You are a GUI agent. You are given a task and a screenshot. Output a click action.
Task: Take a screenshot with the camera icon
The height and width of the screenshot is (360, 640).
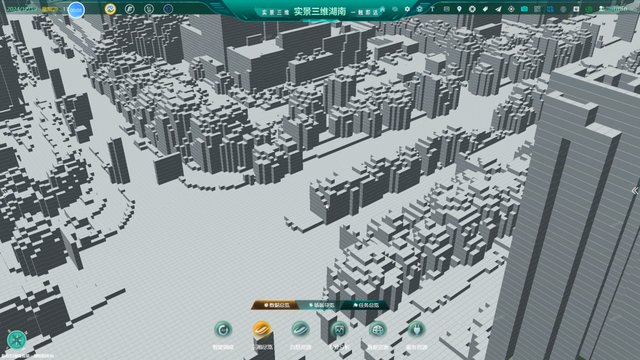tap(524, 9)
